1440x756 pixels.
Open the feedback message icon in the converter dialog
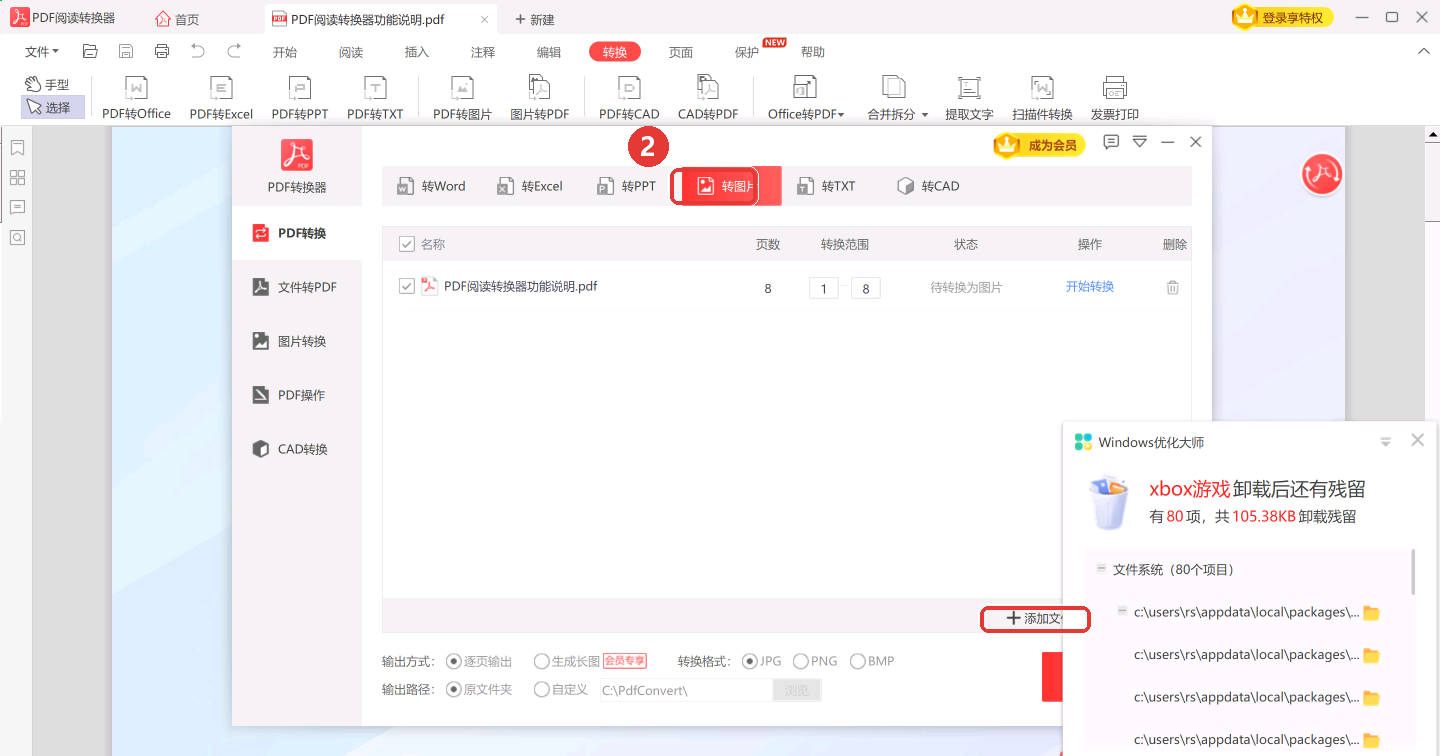click(x=1111, y=143)
